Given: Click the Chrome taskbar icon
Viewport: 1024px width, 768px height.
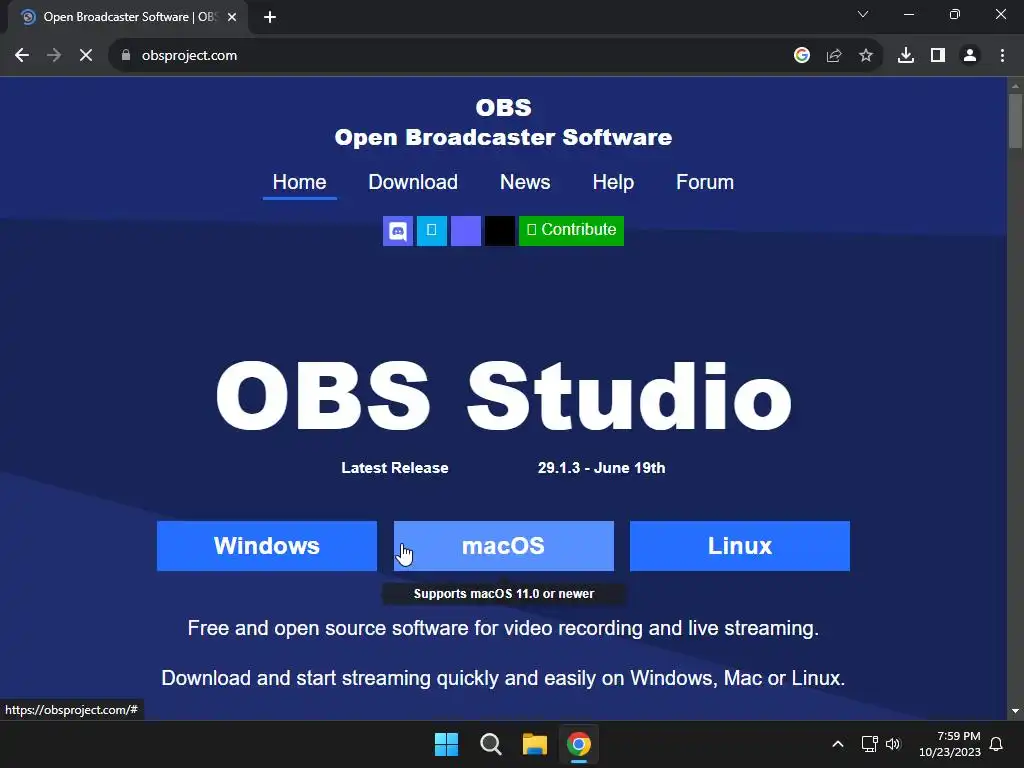Looking at the screenshot, I should tap(579, 744).
